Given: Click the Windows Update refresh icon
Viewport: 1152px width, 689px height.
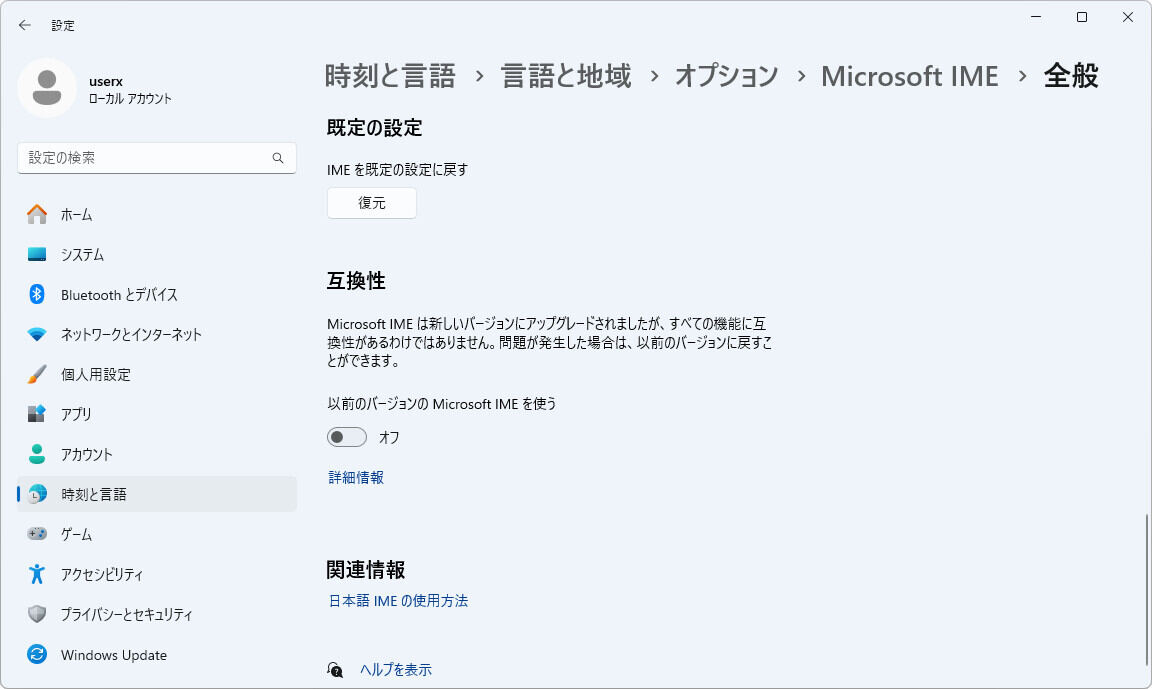Looking at the screenshot, I should [x=37, y=654].
